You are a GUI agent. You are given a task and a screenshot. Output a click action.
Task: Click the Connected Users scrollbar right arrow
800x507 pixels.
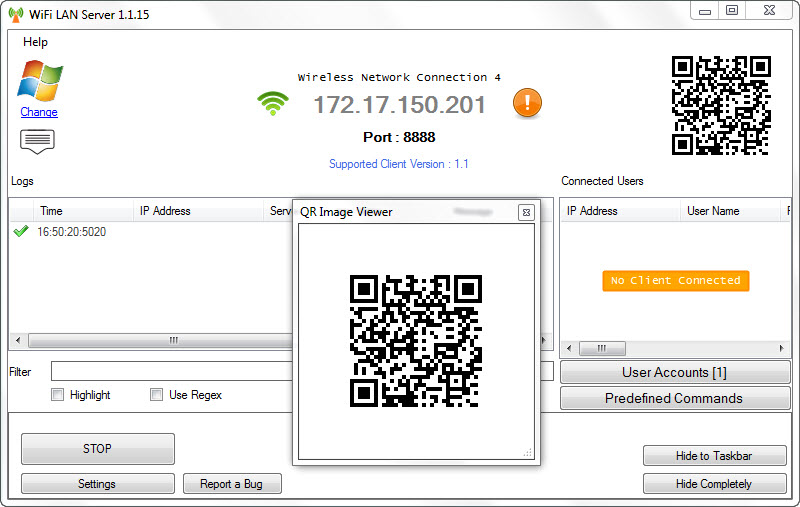(x=782, y=348)
